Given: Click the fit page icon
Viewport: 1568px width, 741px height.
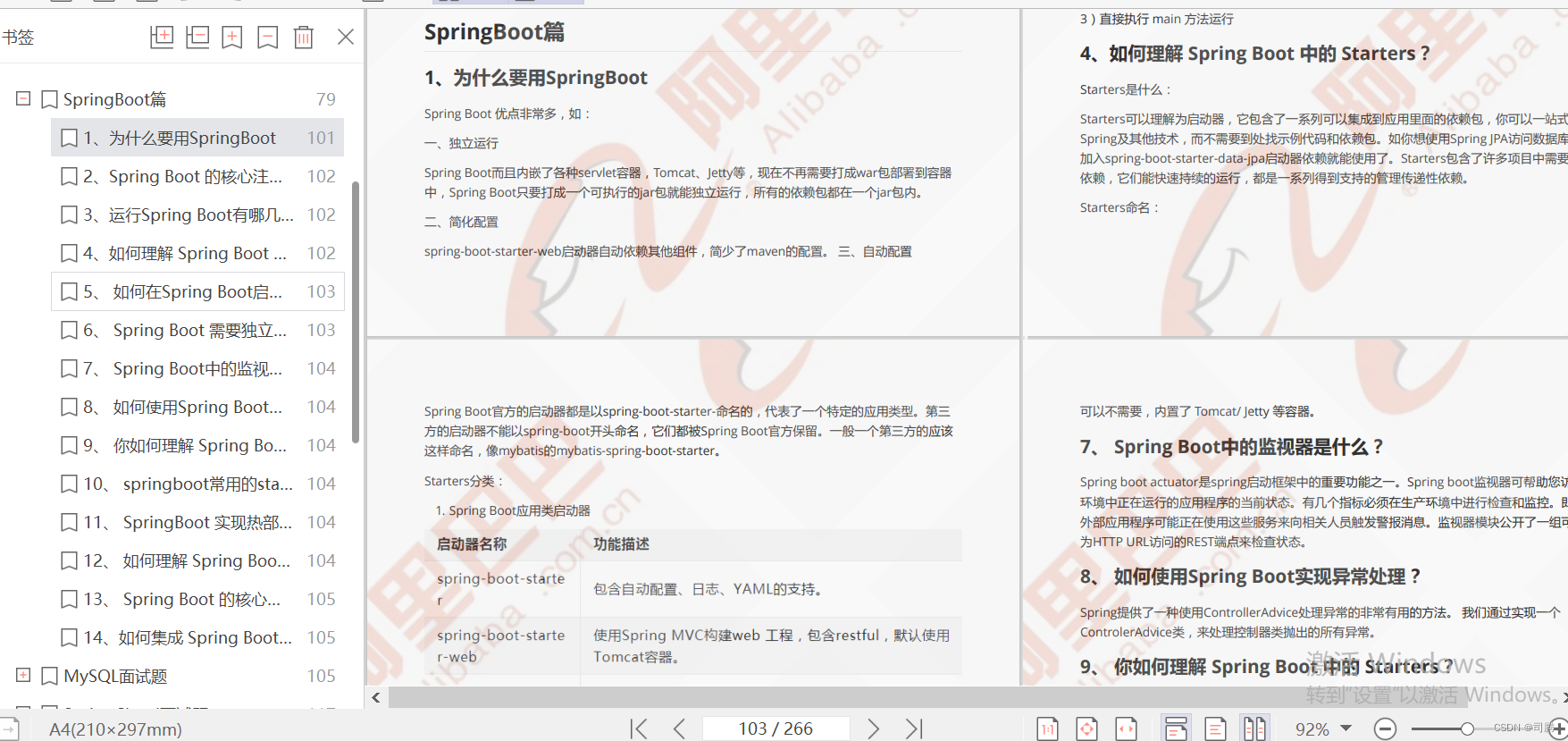Looking at the screenshot, I should tap(1087, 729).
